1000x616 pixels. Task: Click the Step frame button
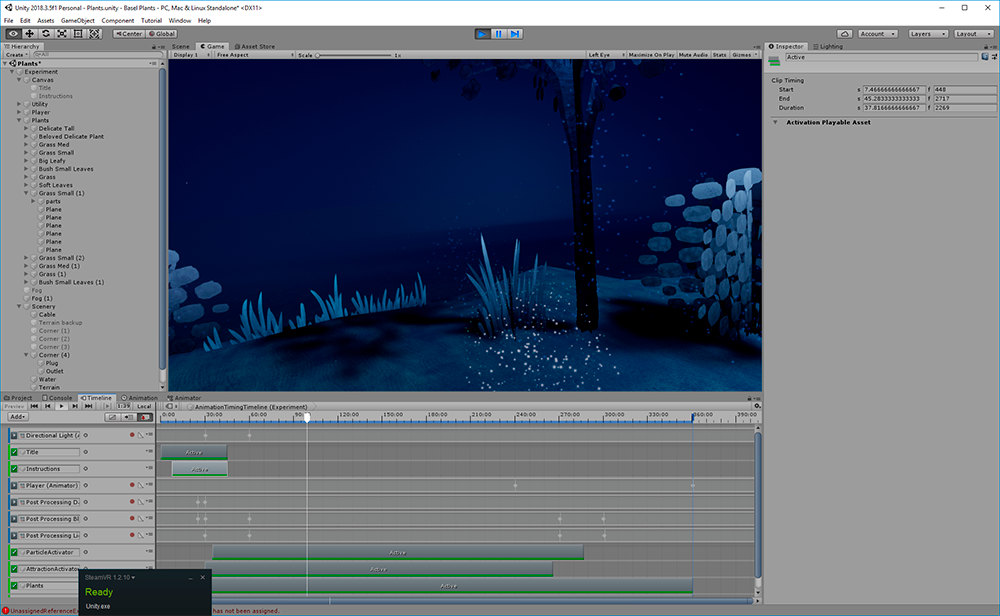[515, 34]
